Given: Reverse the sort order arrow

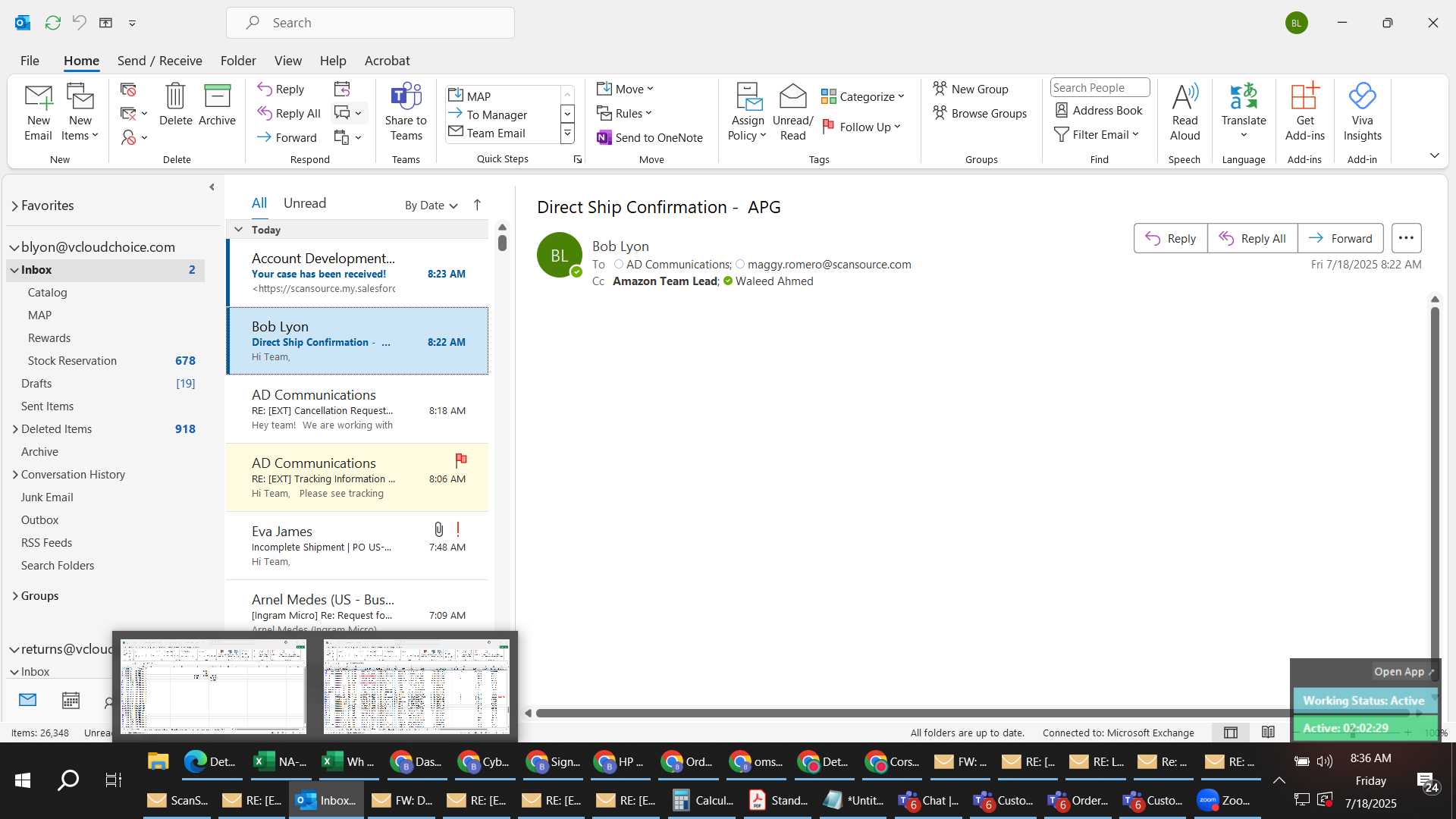Looking at the screenshot, I should tap(477, 205).
